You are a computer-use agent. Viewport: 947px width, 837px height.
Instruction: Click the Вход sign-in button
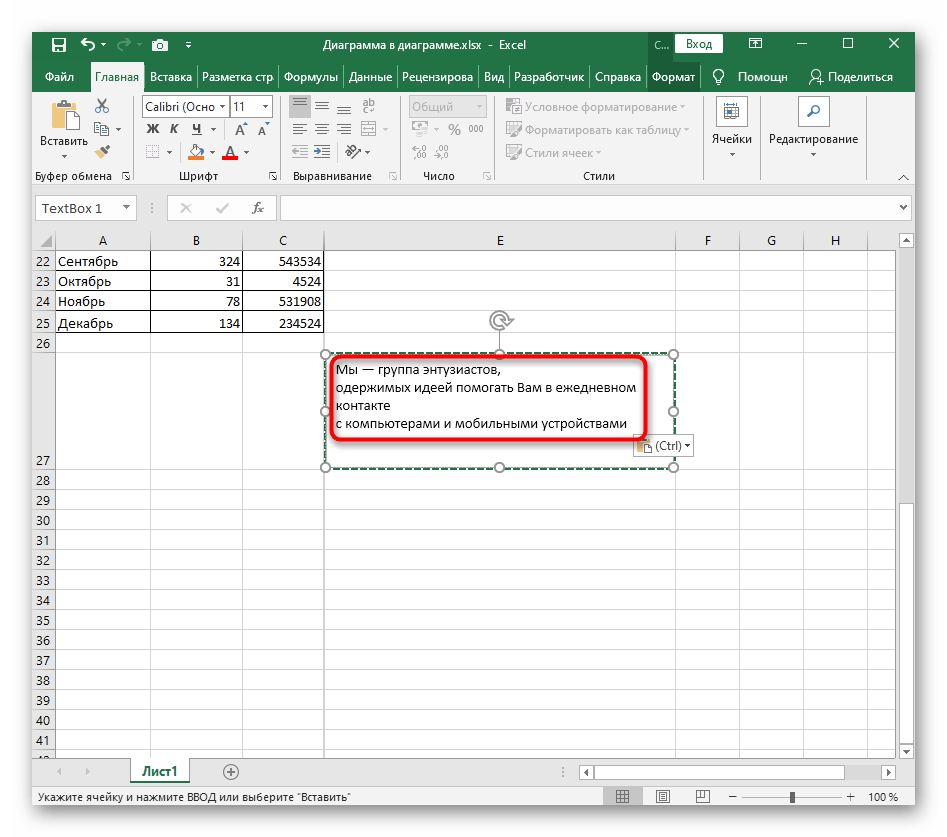[x=699, y=44]
